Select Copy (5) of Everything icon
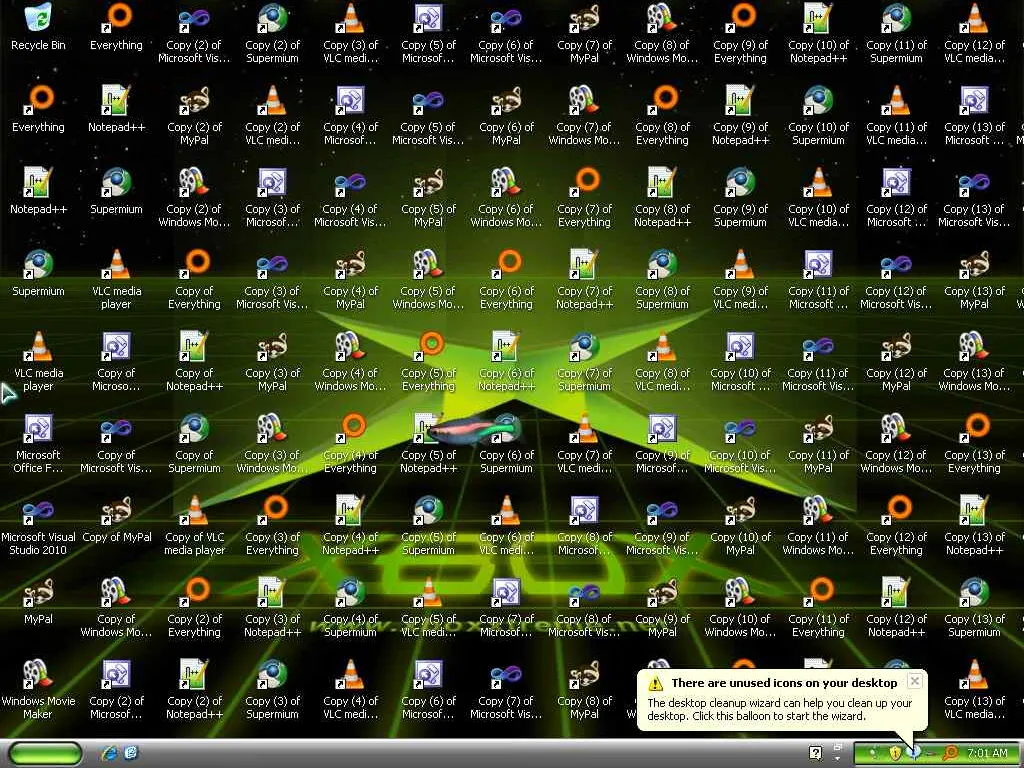 click(x=428, y=361)
